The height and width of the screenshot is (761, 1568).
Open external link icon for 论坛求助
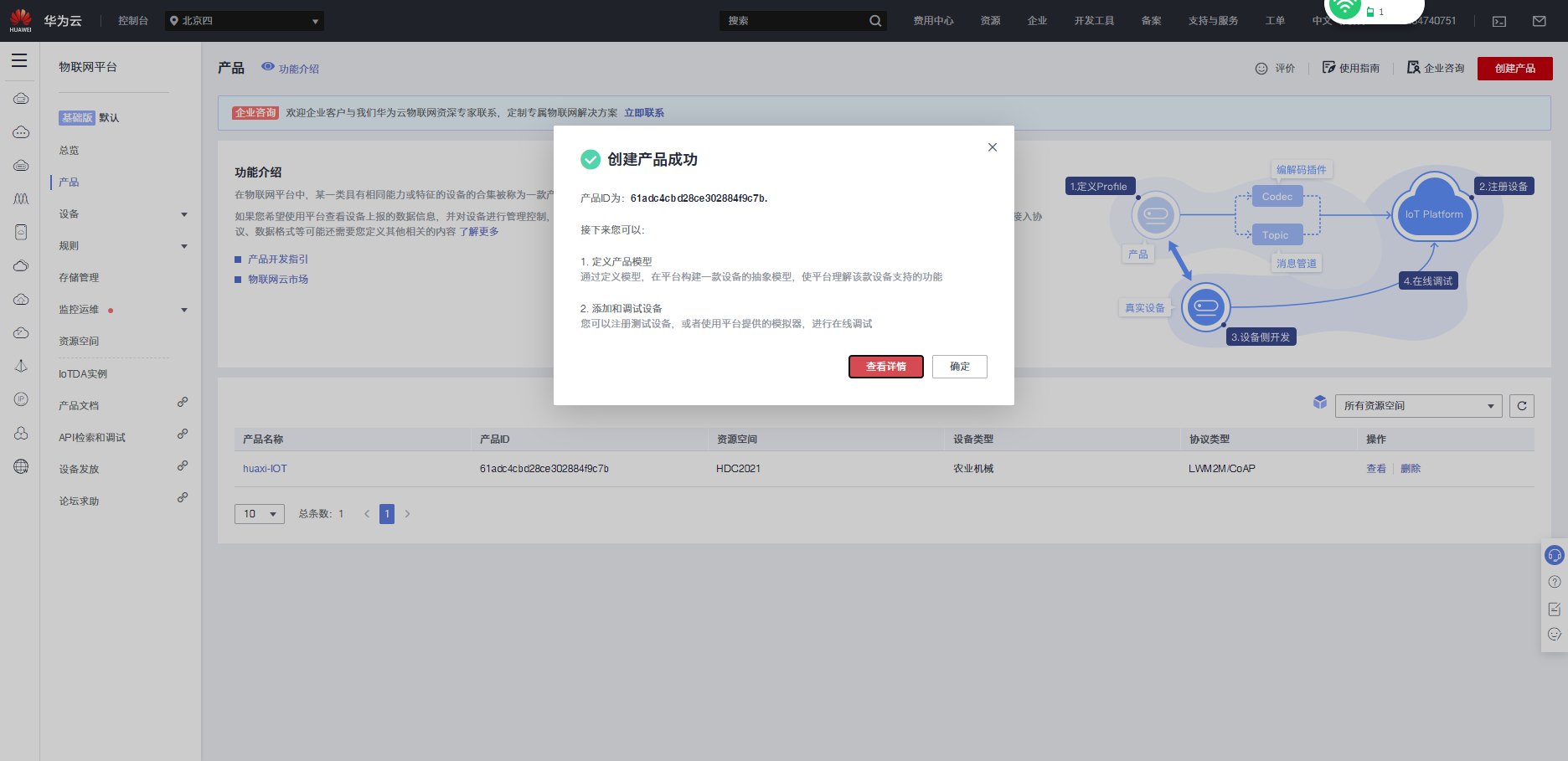click(x=183, y=497)
